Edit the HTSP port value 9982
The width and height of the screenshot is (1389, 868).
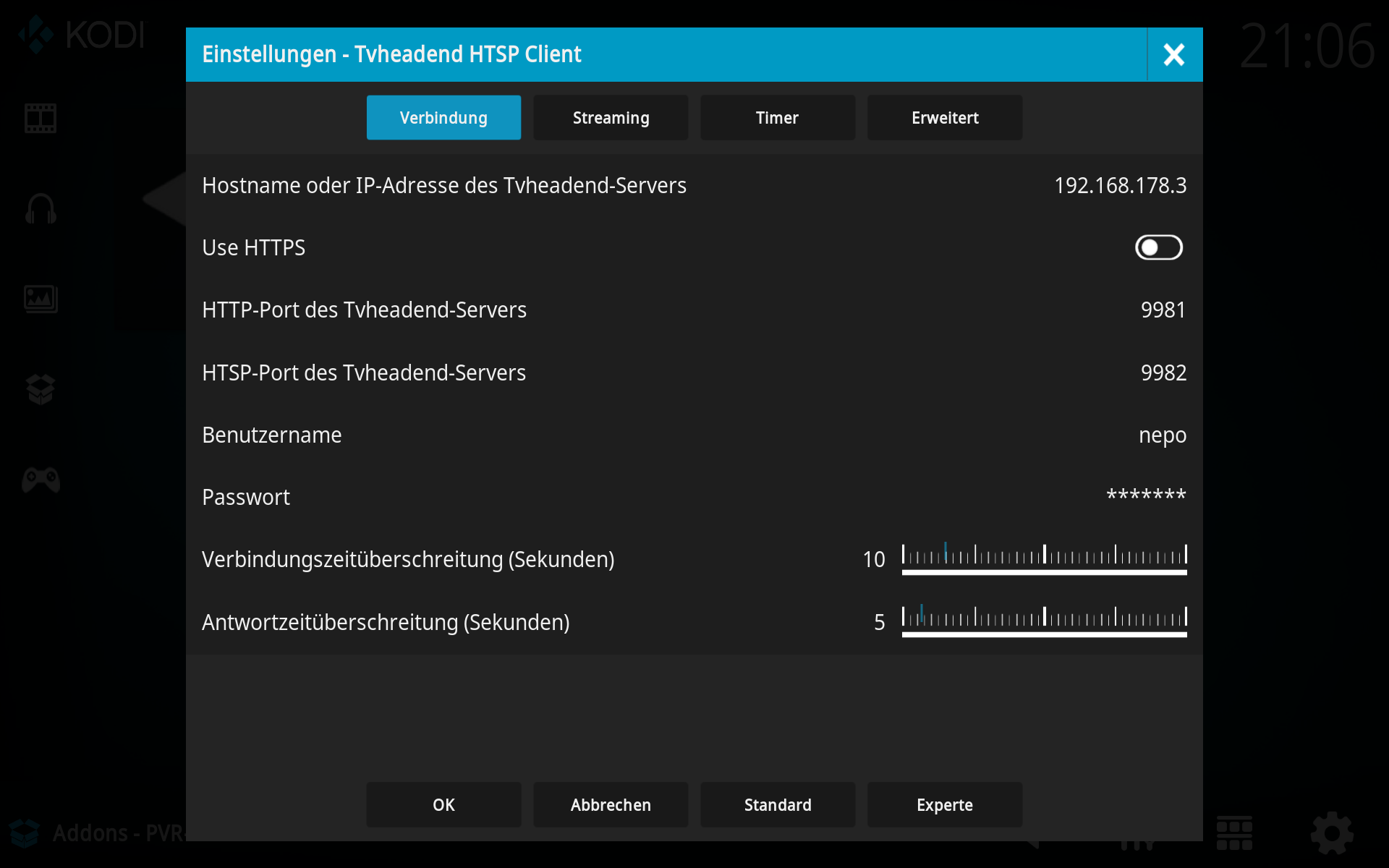click(x=1163, y=373)
